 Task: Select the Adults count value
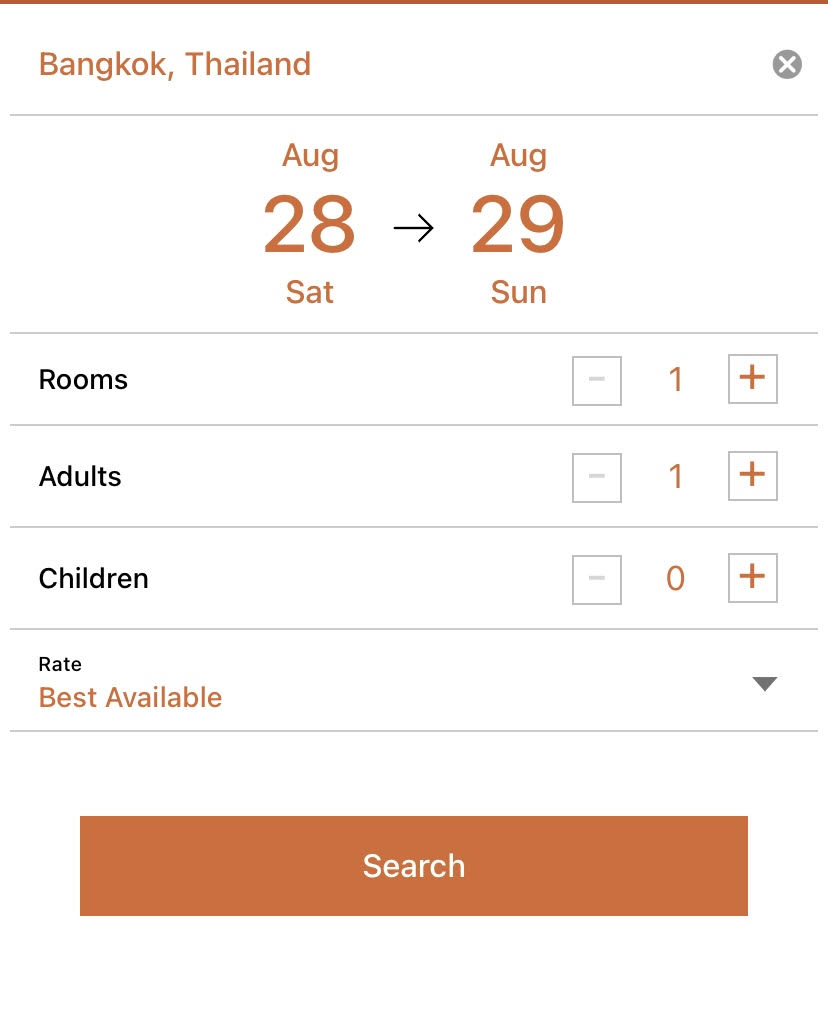675,477
